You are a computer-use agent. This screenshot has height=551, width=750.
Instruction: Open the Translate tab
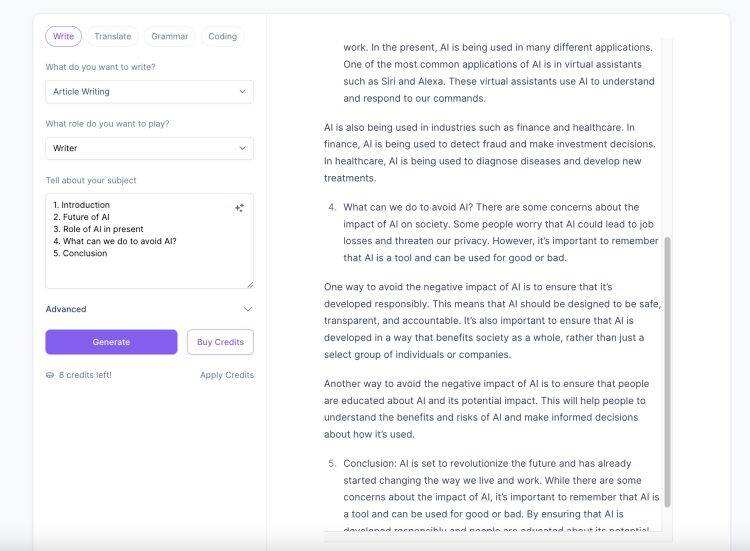[x=112, y=36]
